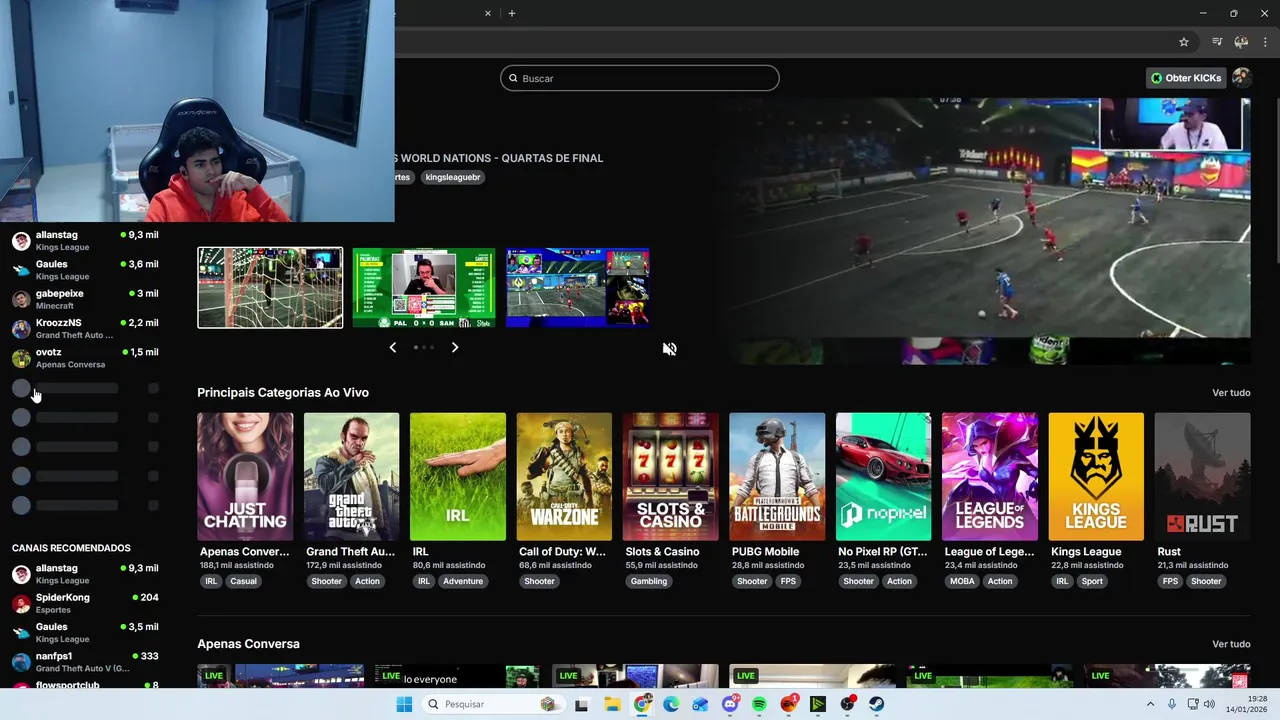Open Outlook icon on taskbar
The image size is (1280, 720).
(700, 704)
